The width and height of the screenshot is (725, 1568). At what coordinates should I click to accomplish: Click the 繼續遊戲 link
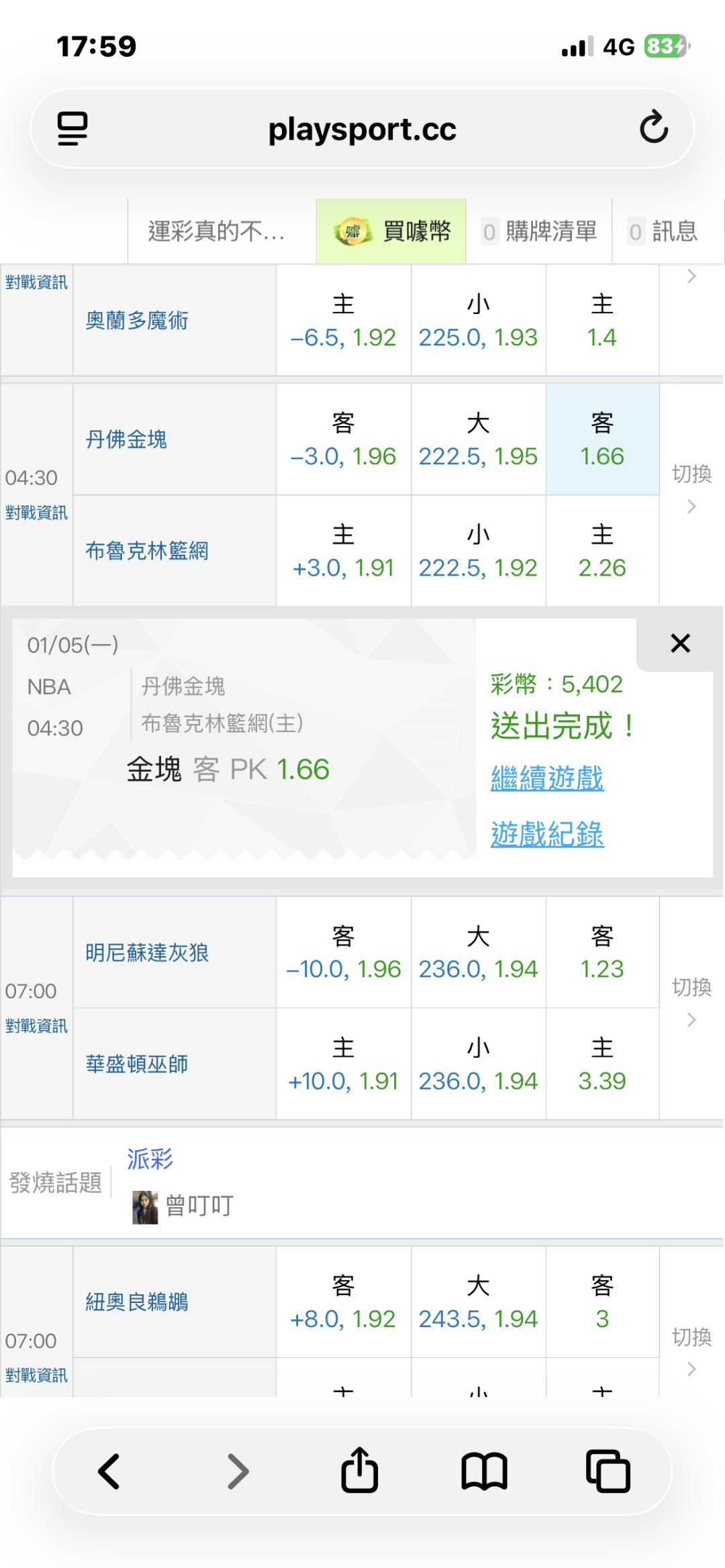point(547,778)
